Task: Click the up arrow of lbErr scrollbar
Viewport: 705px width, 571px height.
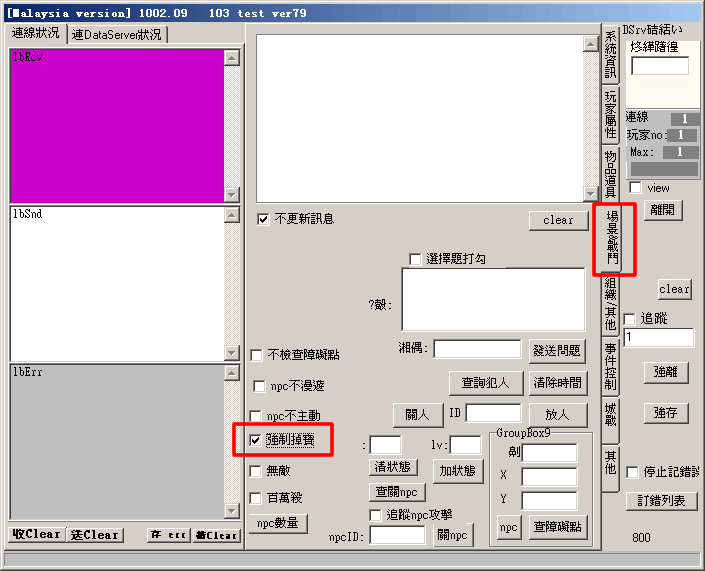Action: click(x=232, y=373)
